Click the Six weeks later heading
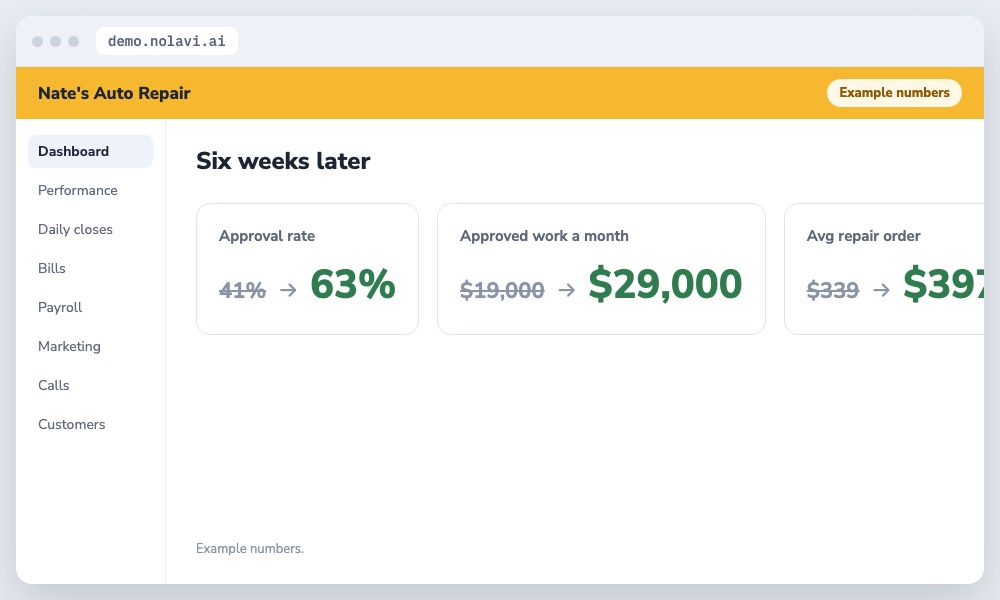 [283, 161]
